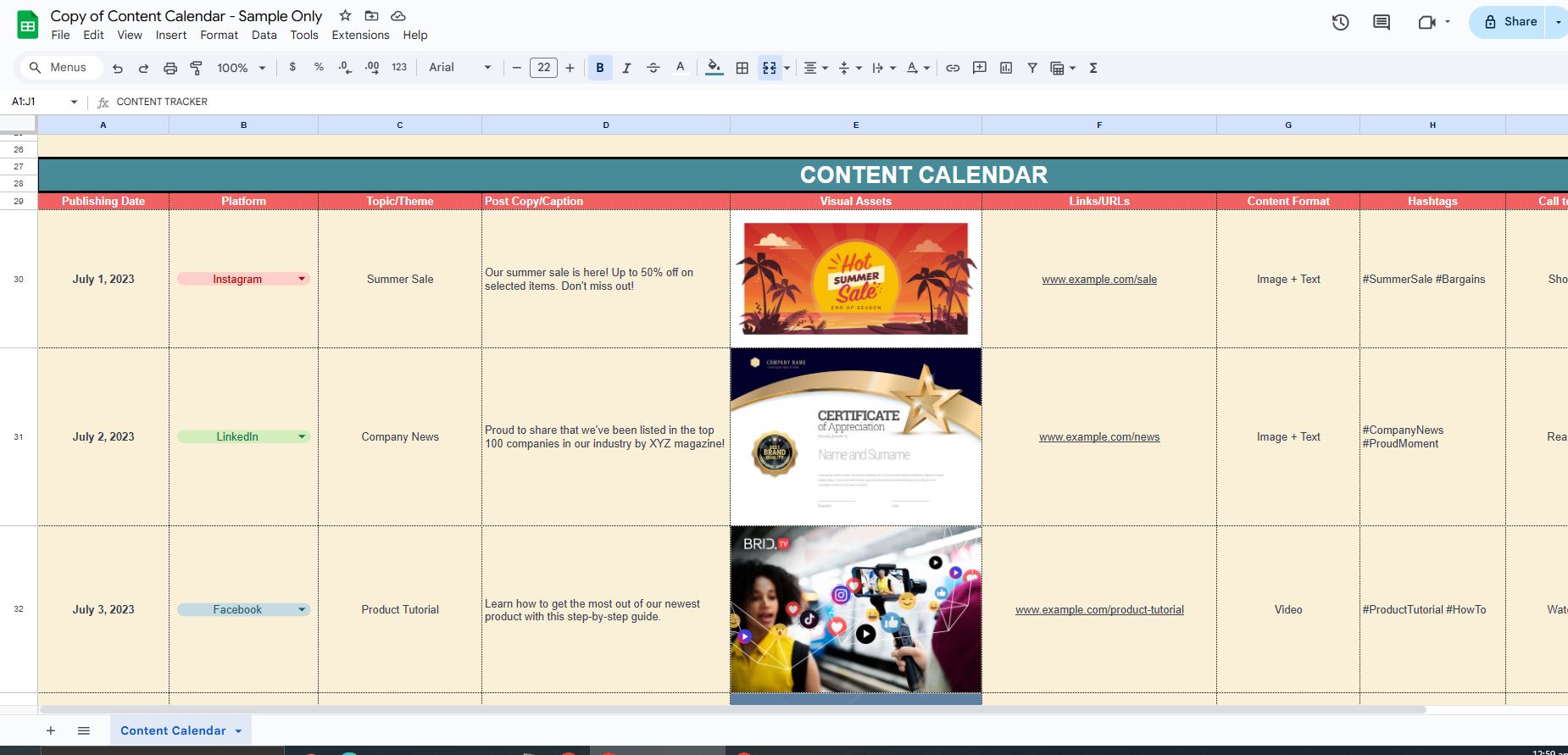
Task: Open the Extensions menu
Action: point(360,35)
